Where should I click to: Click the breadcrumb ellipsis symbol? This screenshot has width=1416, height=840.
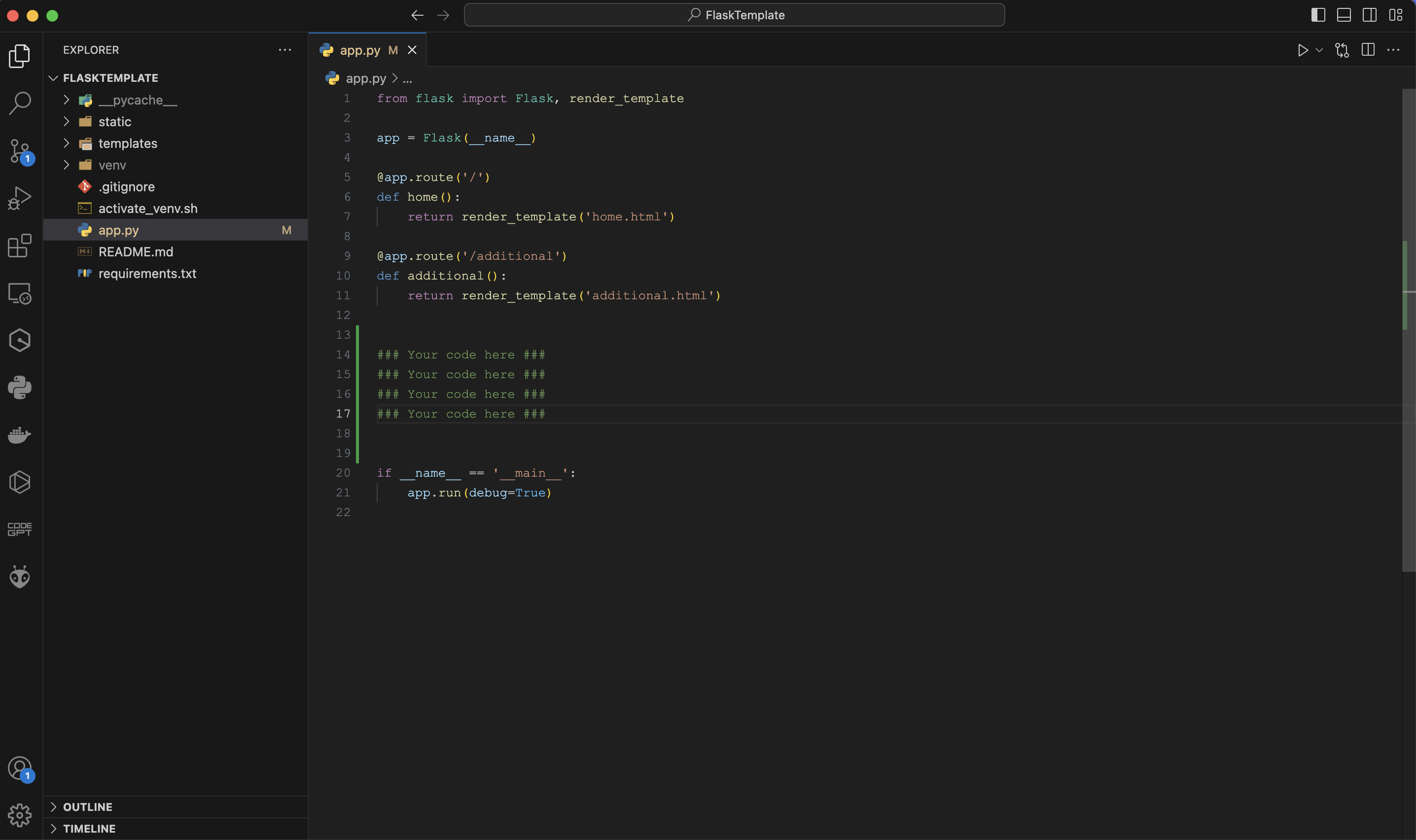(407, 79)
